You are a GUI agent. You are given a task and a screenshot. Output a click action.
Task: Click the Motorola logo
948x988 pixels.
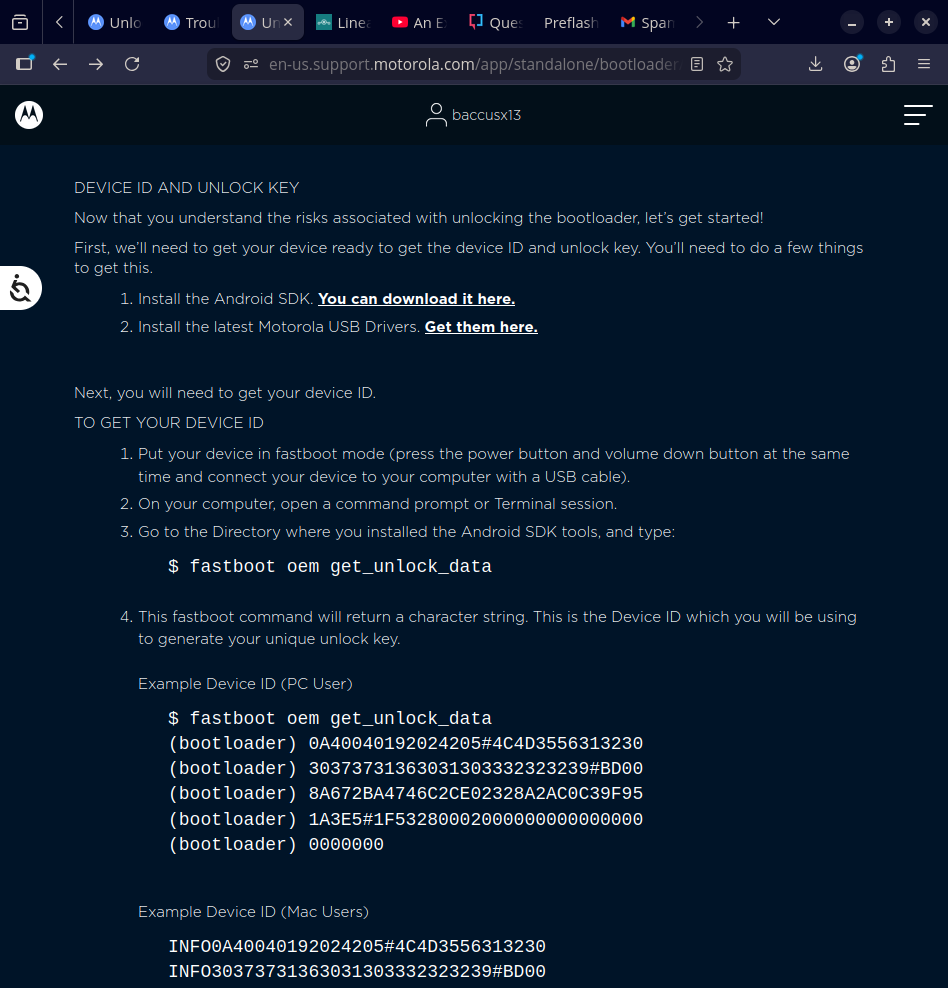(29, 115)
